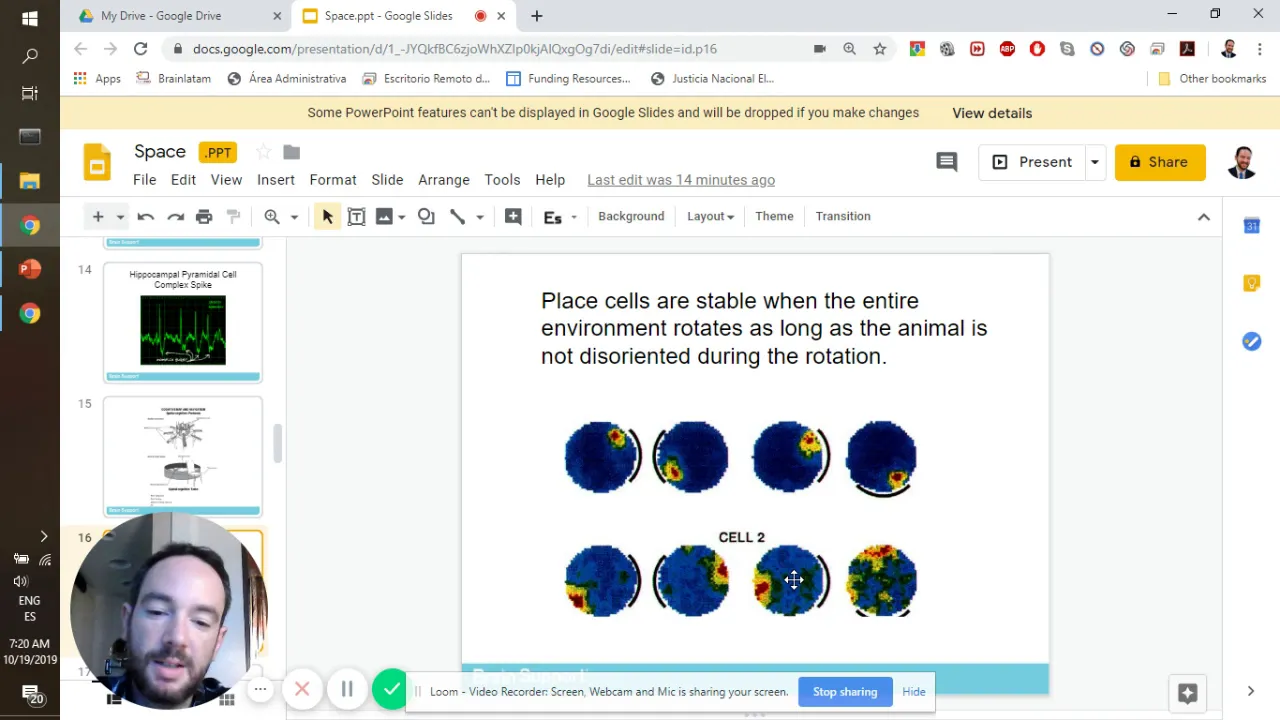
Task: Open the shape tool icon
Action: coord(426,217)
